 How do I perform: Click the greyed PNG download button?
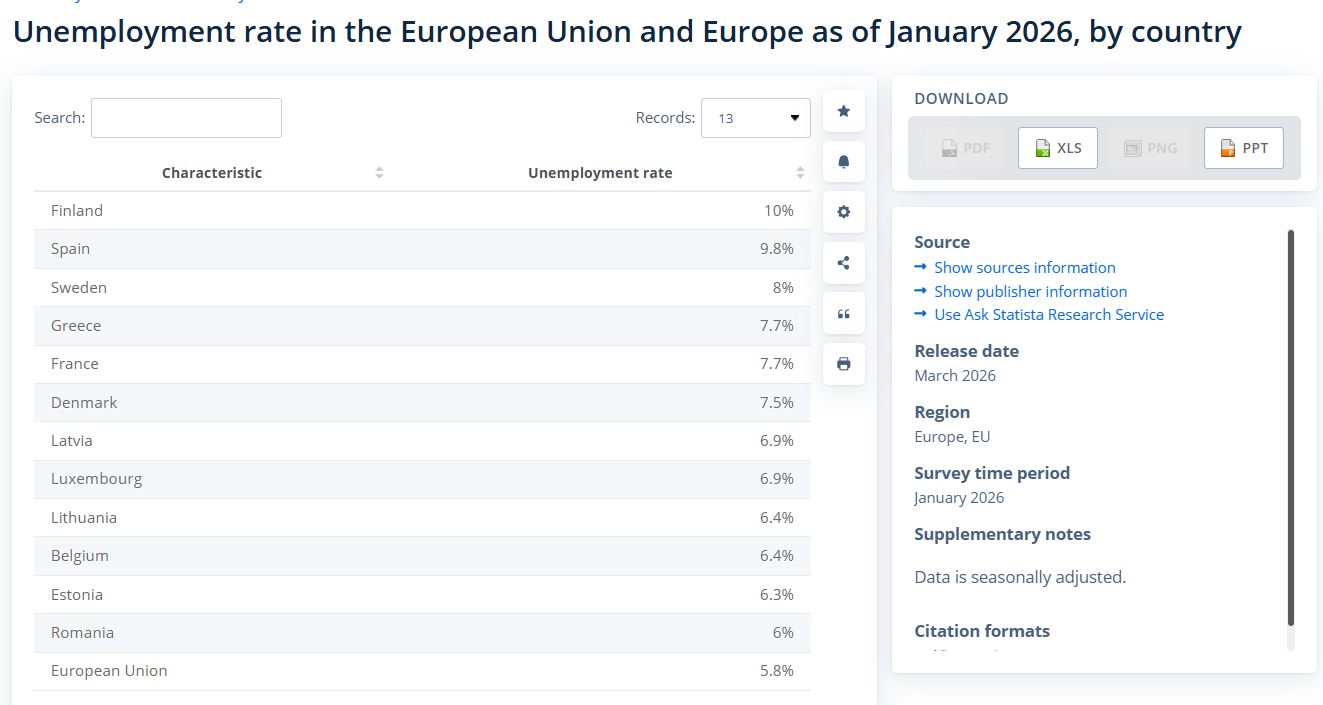pos(1150,148)
